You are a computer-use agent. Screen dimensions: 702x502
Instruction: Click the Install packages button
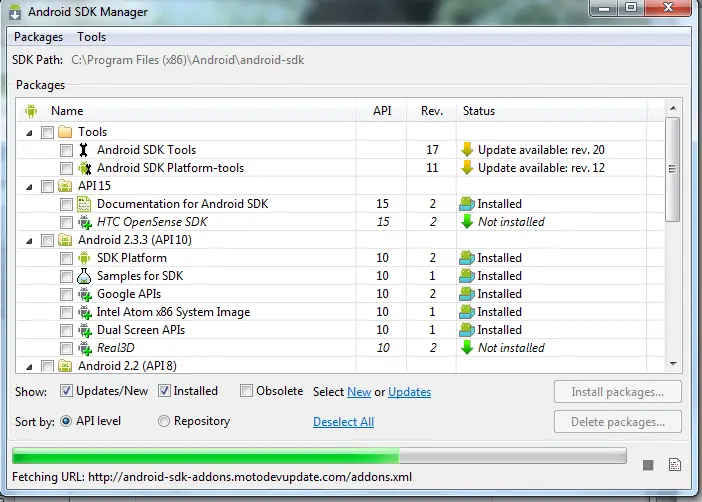[x=618, y=392]
